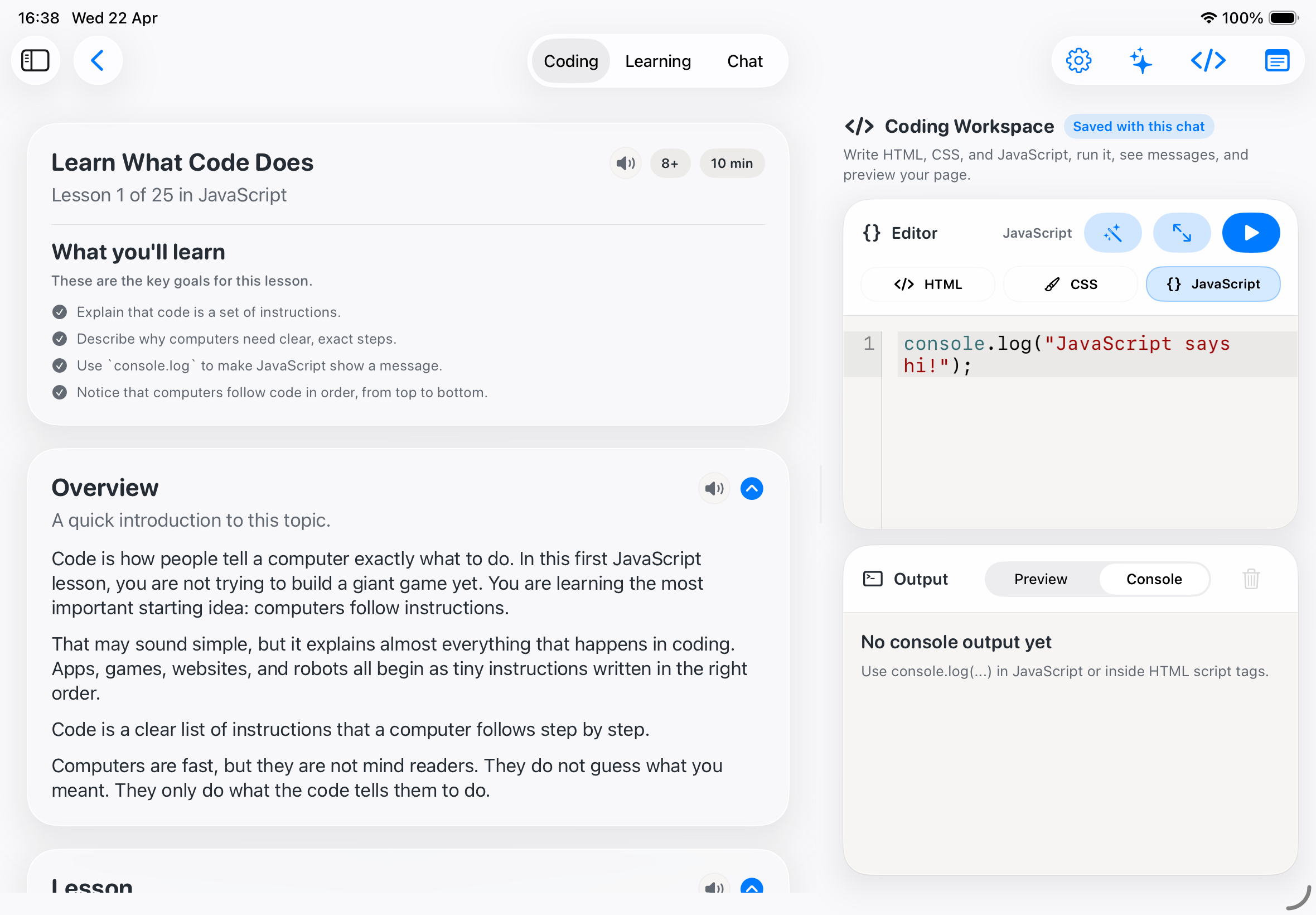Switch output view to Preview
1316x915 pixels.
[1041, 579]
